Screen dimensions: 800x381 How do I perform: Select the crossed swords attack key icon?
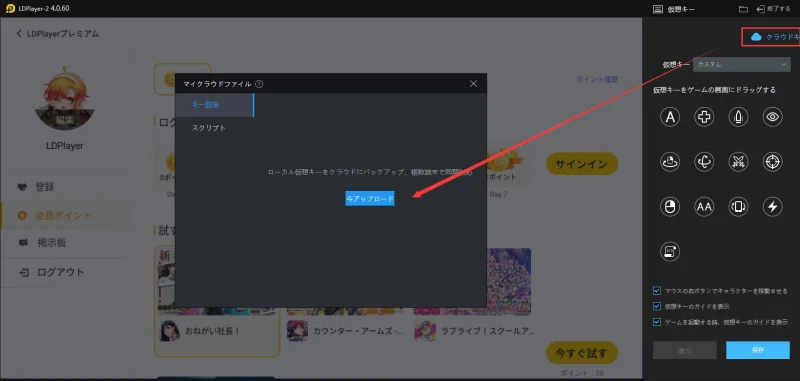[738, 162]
